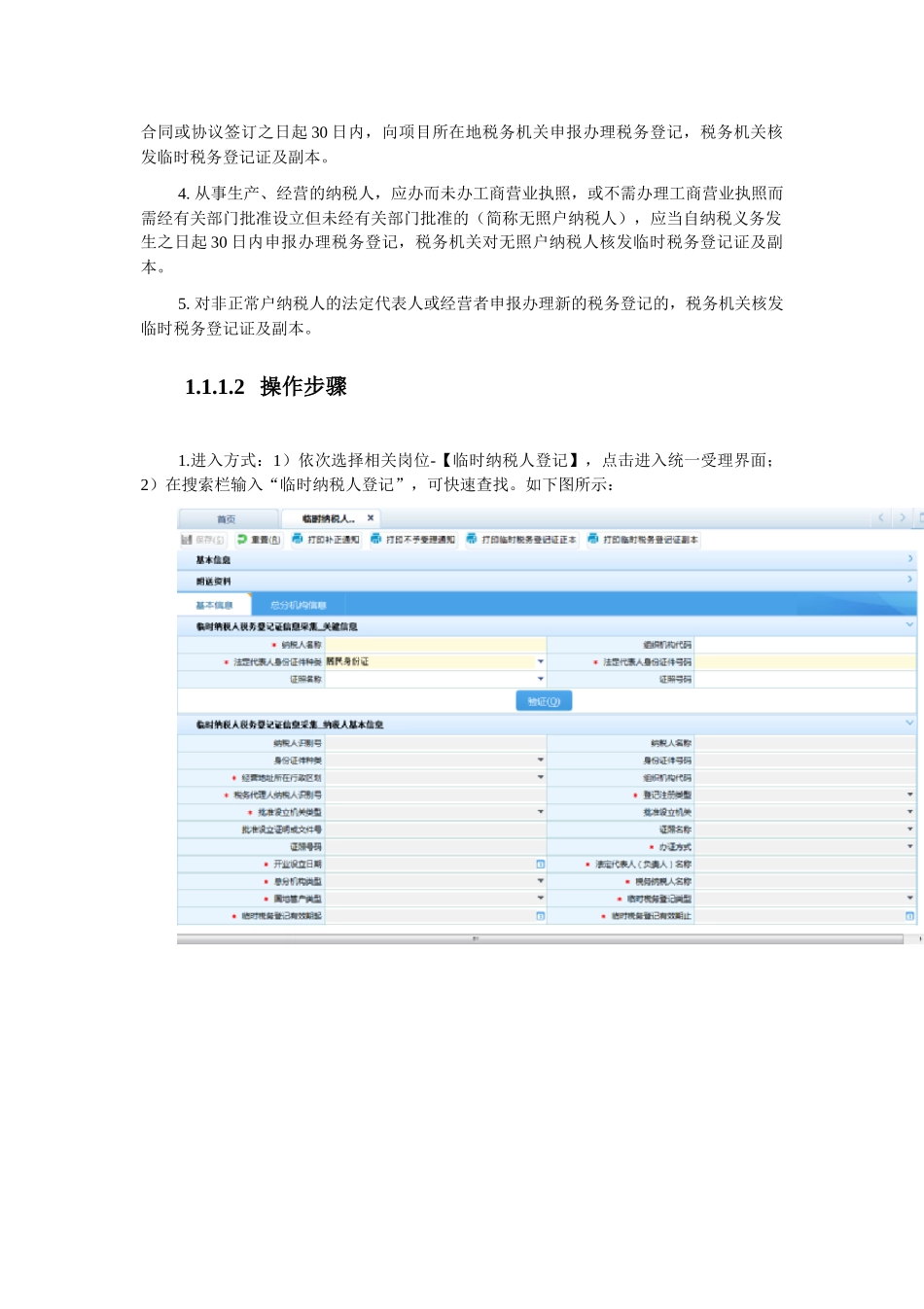Click the 税务代理人纳税人识别号 input field
Viewport: 924px width, 1309px height.
[435, 795]
